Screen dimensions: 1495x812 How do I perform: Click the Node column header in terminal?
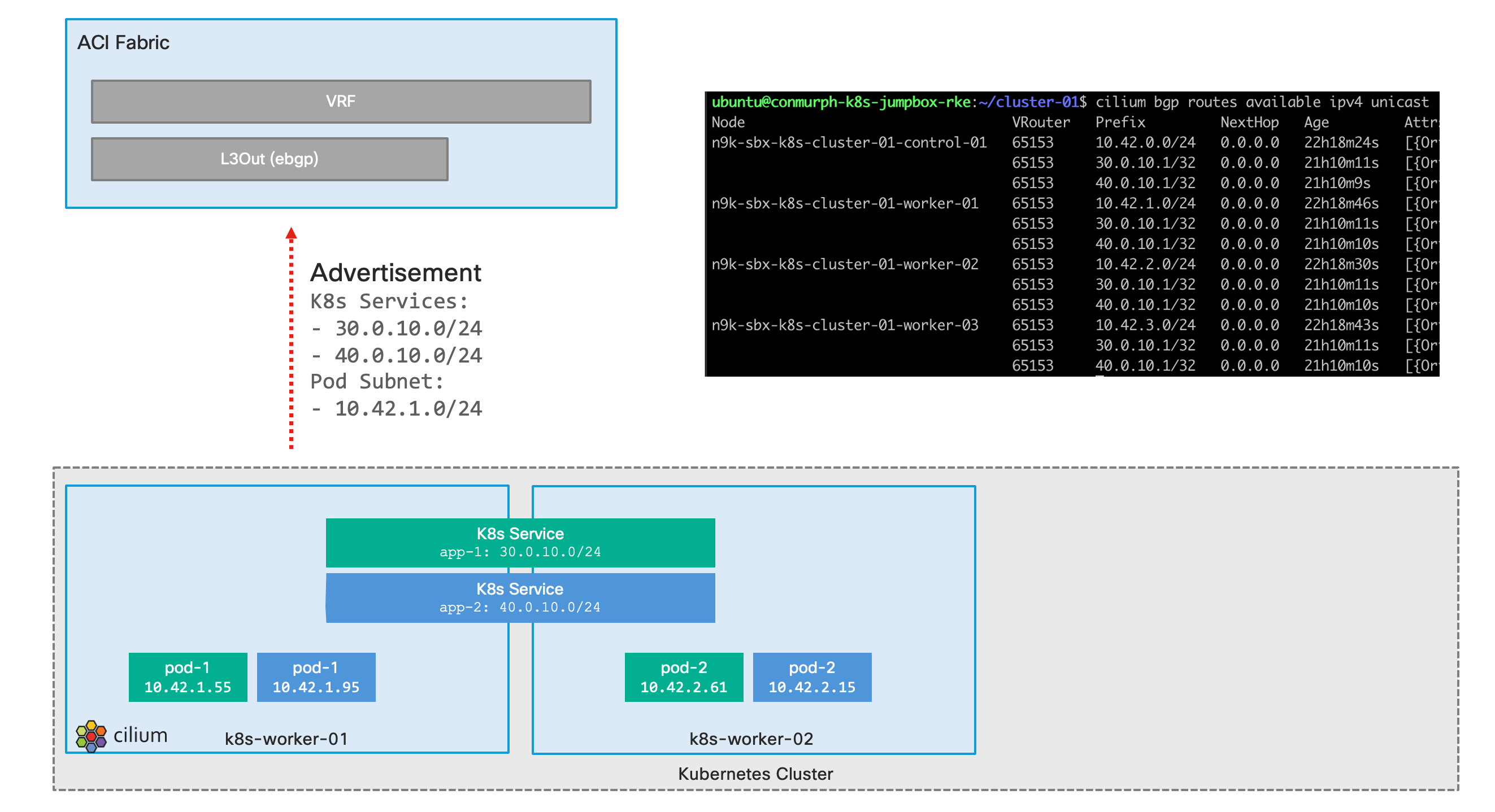click(x=728, y=123)
